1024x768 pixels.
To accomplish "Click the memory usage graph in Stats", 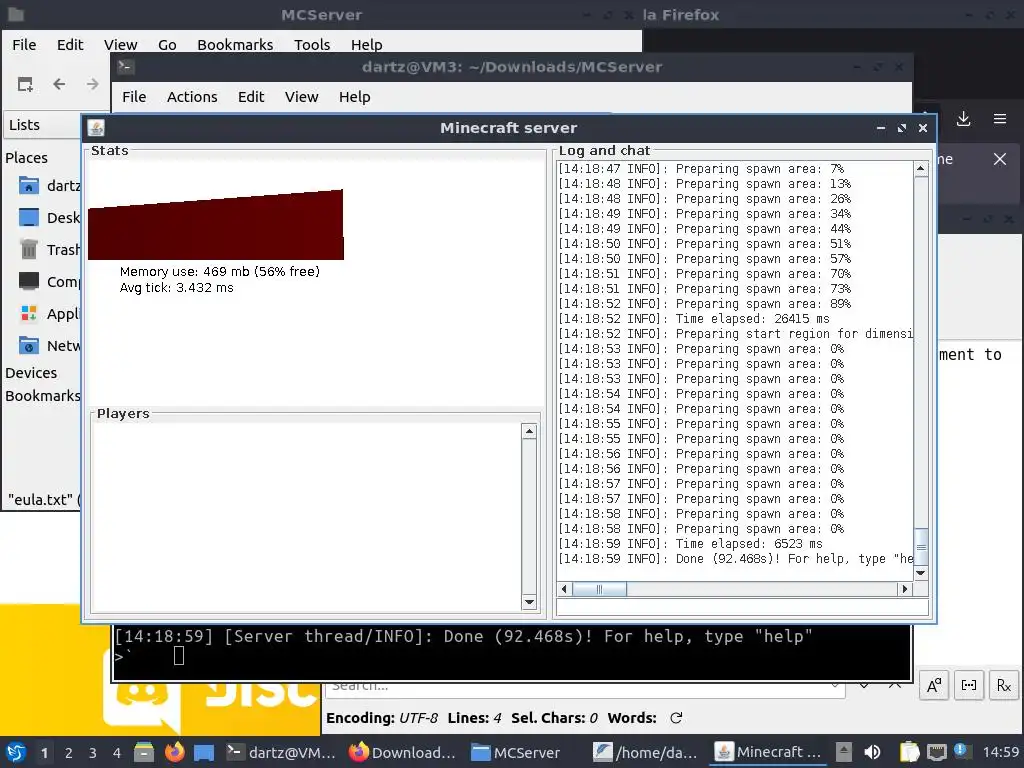I will 216,225.
